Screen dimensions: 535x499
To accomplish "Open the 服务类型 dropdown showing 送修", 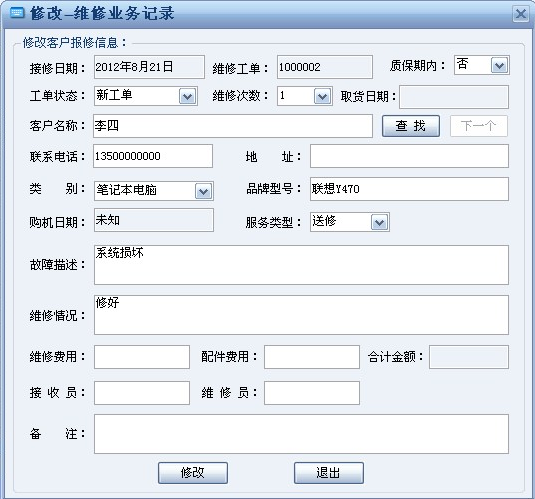I will 380,223.
